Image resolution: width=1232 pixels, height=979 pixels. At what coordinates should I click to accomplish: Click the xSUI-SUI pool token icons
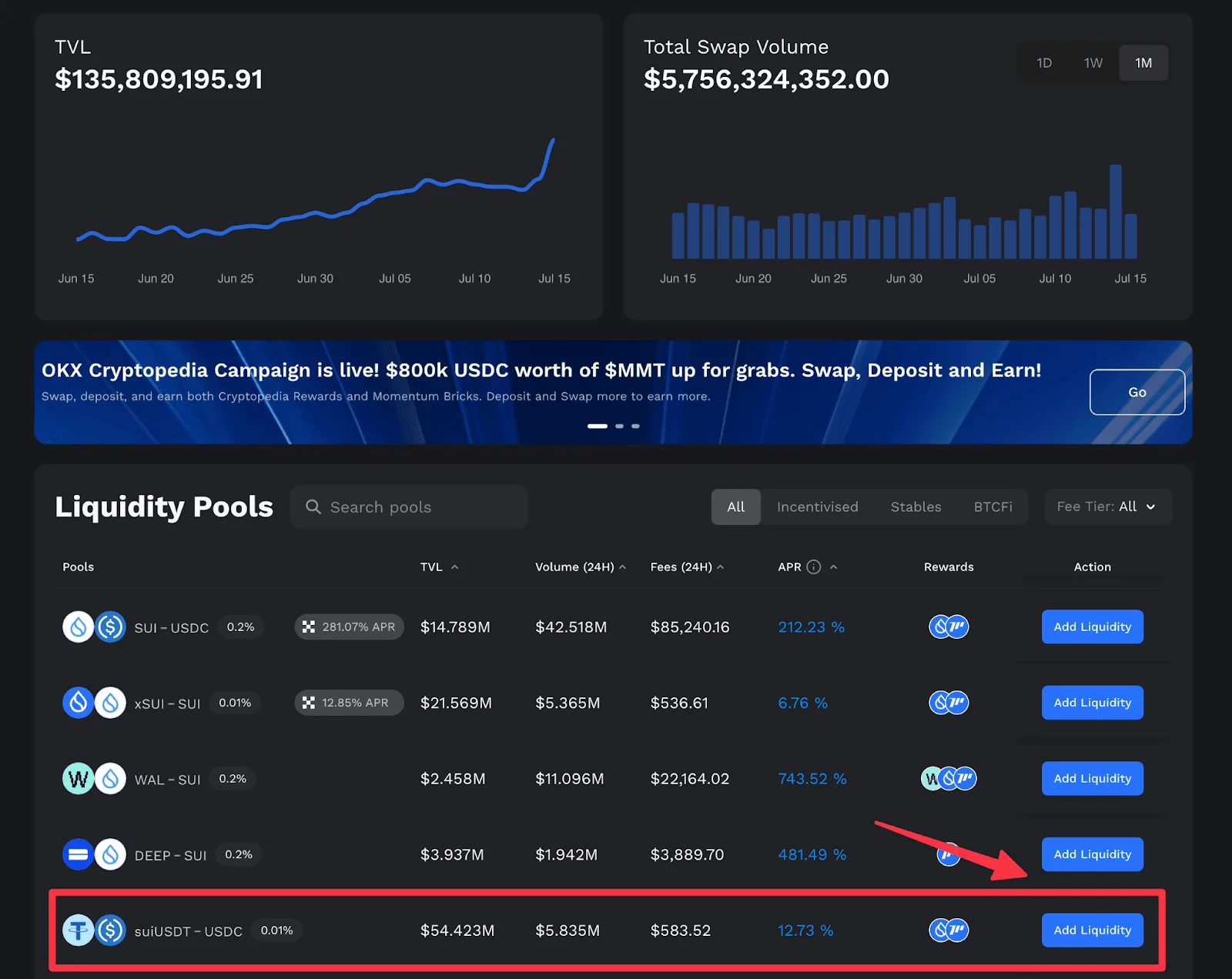click(x=94, y=703)
